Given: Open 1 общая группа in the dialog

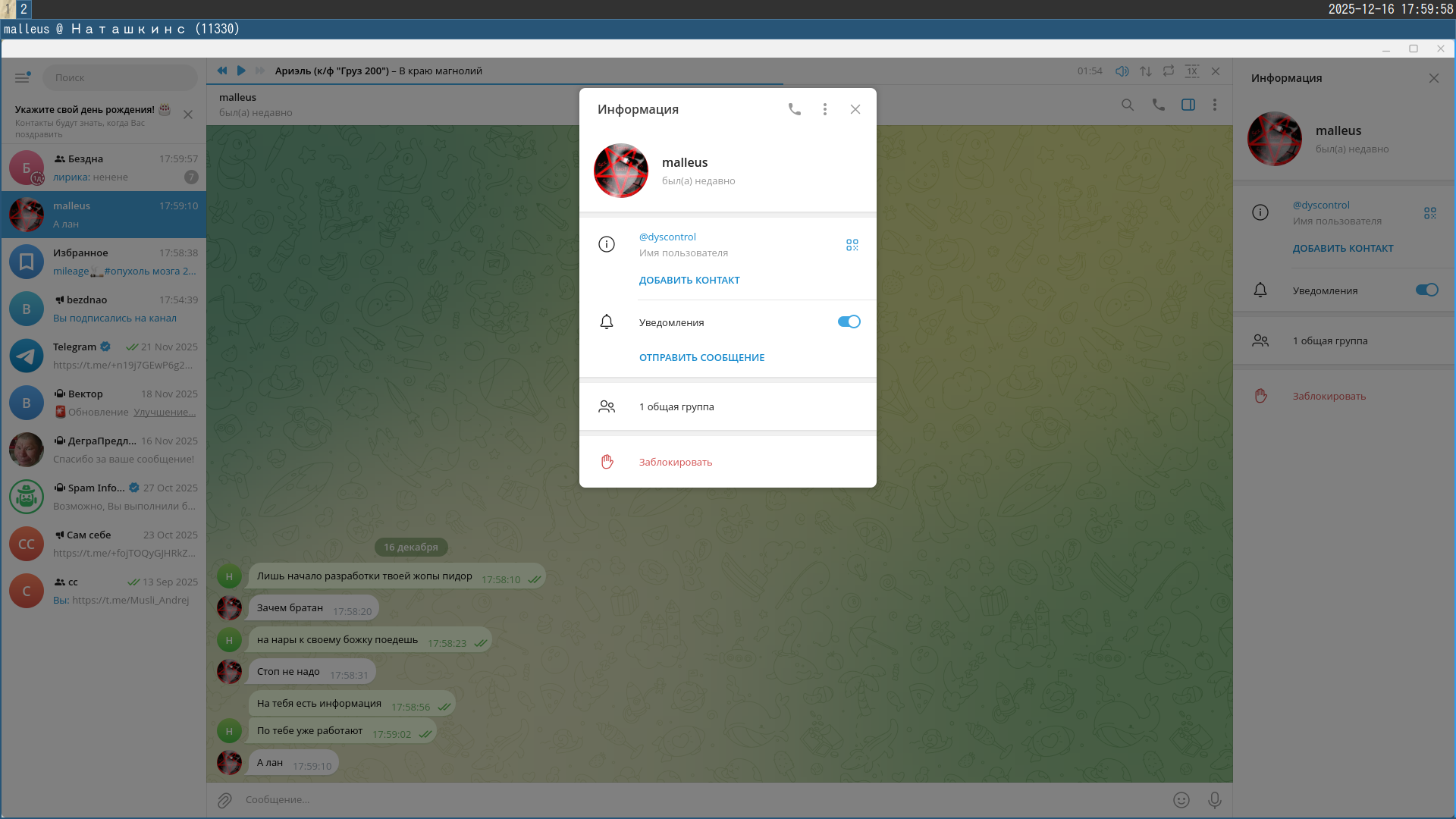Looking at the screenshot, I should pos(676,406).
